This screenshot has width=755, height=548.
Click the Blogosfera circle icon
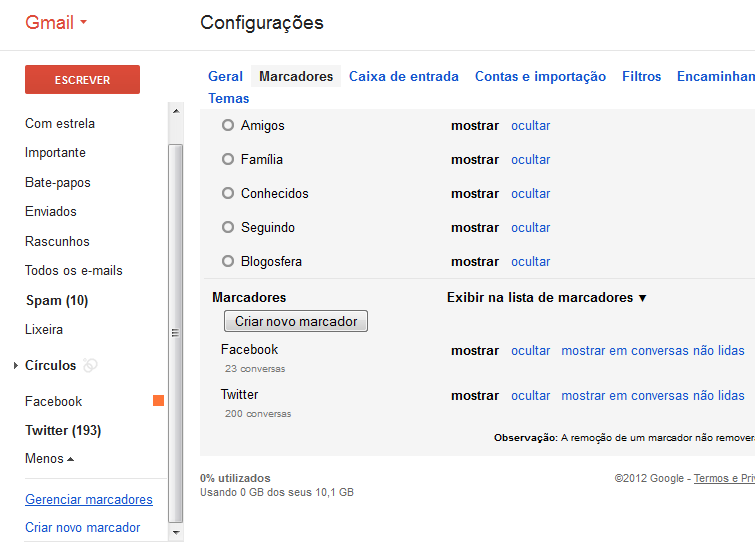click(228, 261)
